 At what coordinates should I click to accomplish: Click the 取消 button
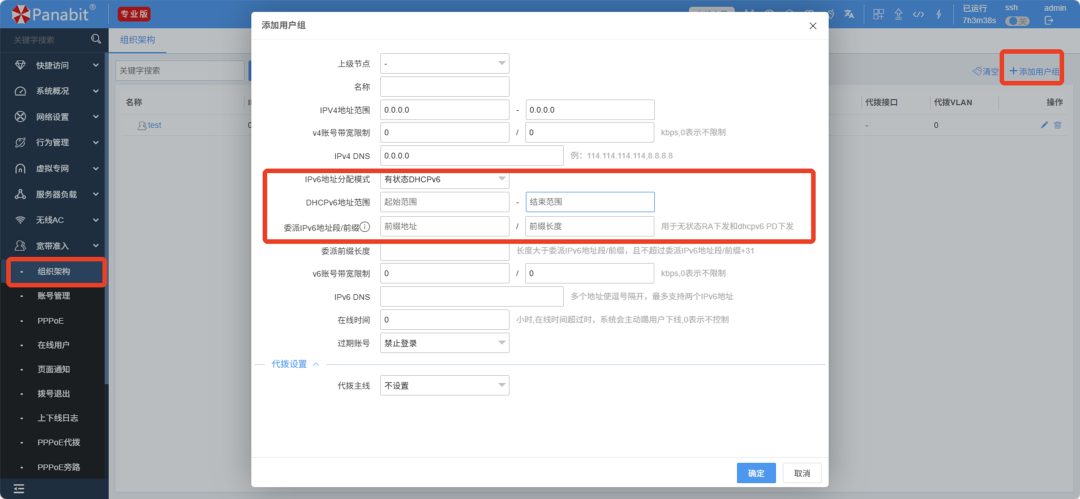click(x=802, y=473)
